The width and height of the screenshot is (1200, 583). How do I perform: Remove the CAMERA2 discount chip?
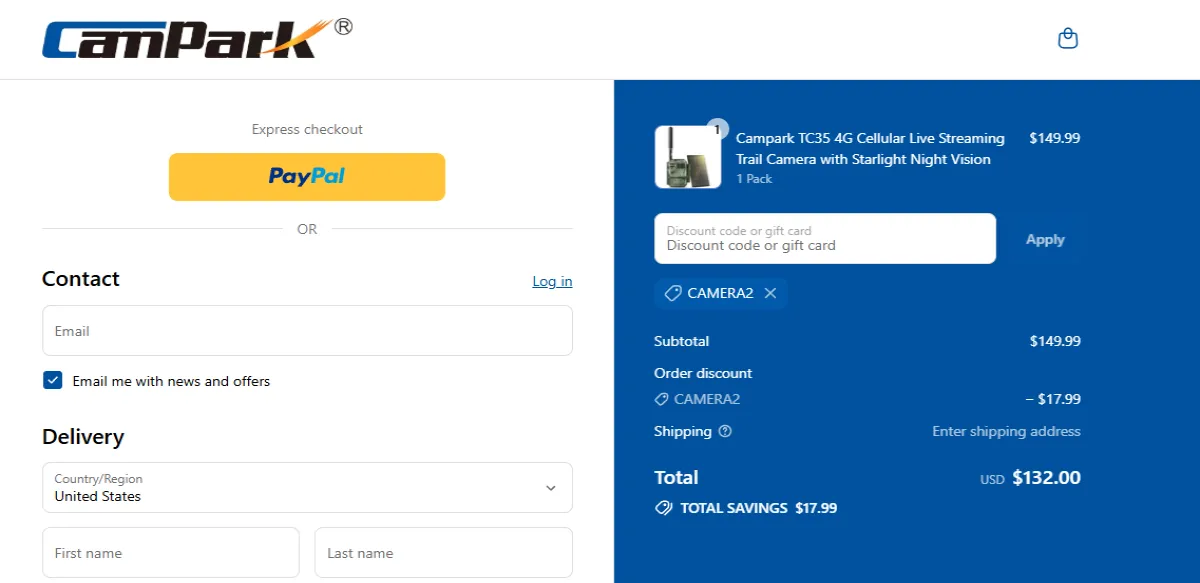click(x=770, y=293)
